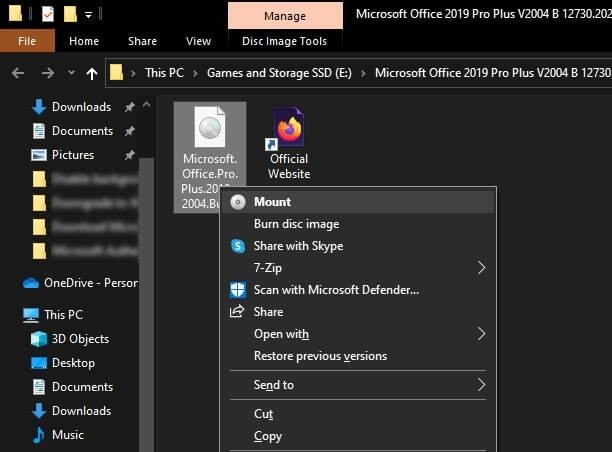Click the 3D Objects cube icon

39,339
